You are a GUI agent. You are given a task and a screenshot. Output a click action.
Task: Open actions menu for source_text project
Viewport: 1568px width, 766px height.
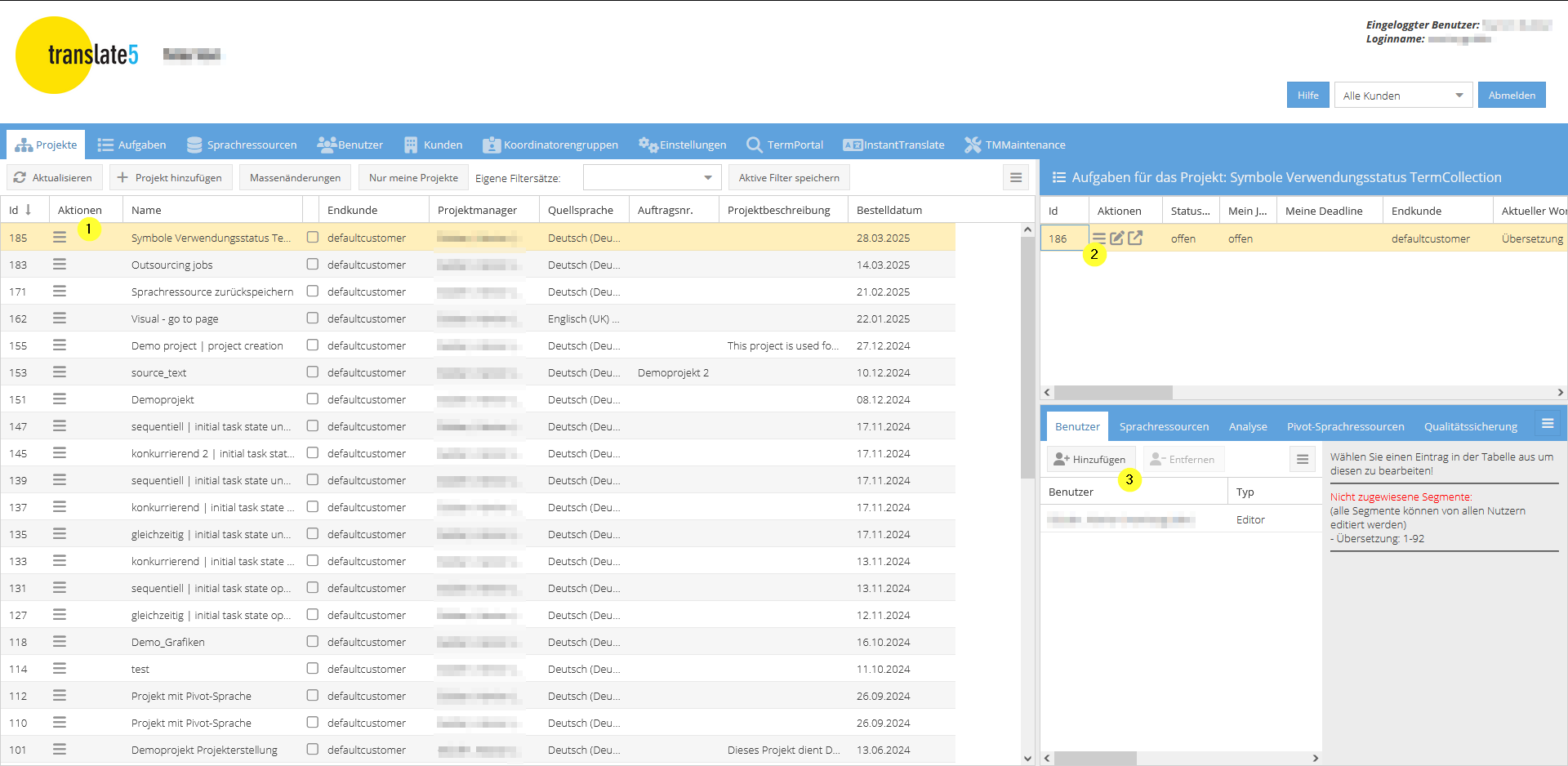(x=60, y=372)
